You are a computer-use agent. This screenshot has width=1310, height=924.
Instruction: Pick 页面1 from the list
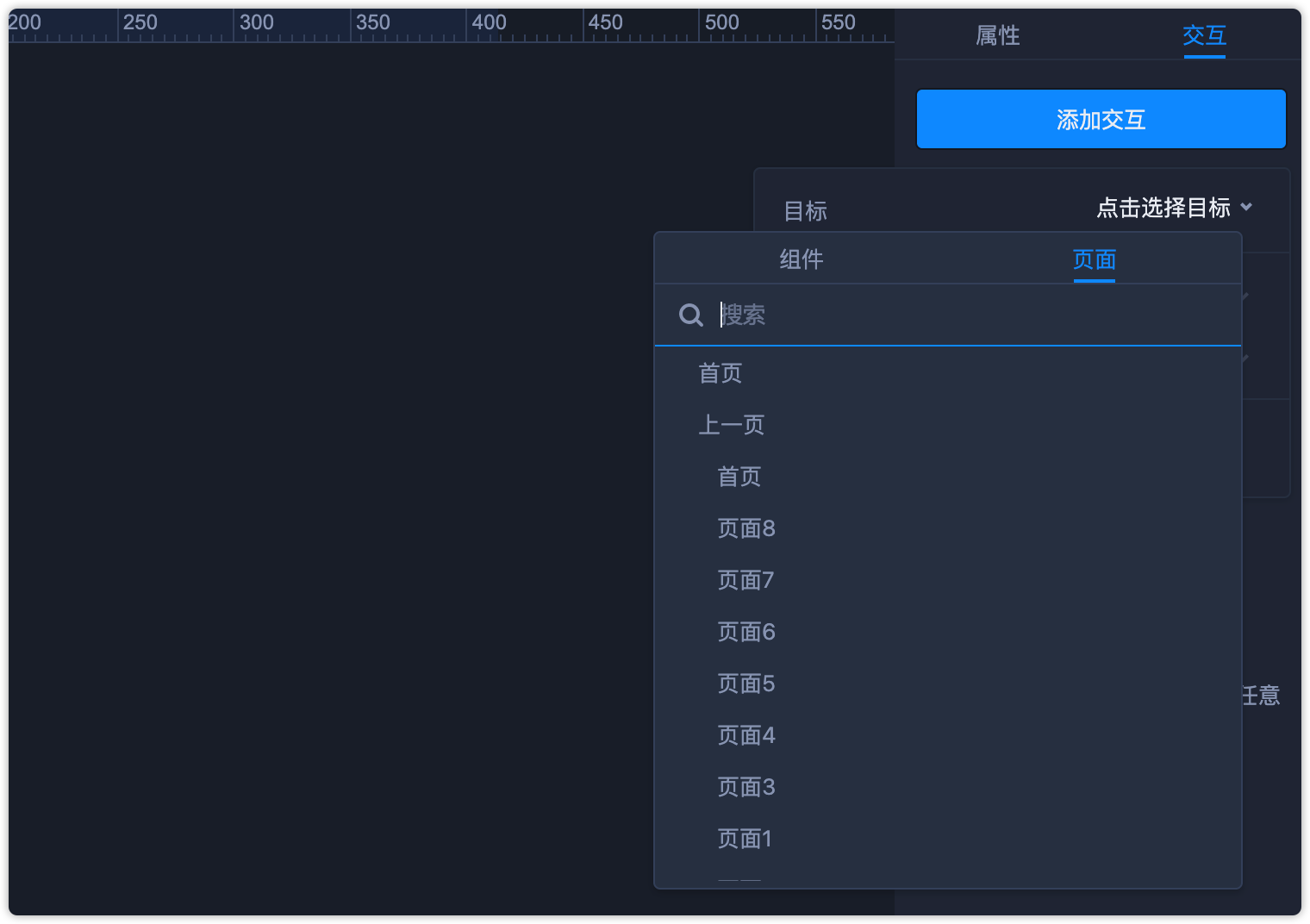point(745,839)
